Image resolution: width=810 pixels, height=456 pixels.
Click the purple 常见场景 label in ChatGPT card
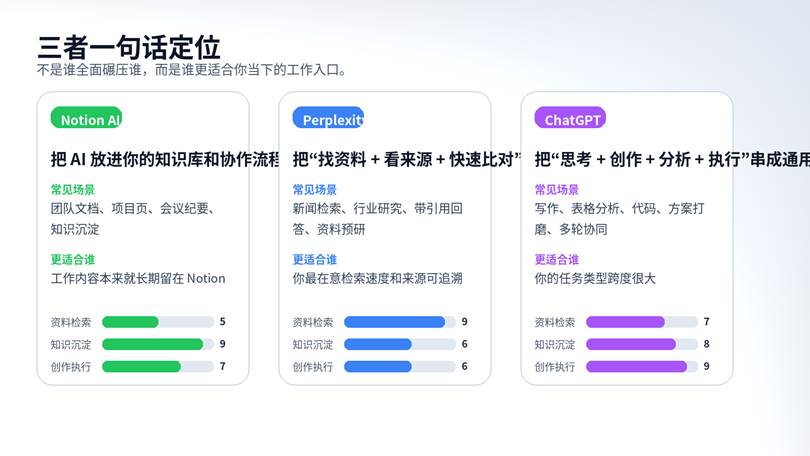[557, 189]
